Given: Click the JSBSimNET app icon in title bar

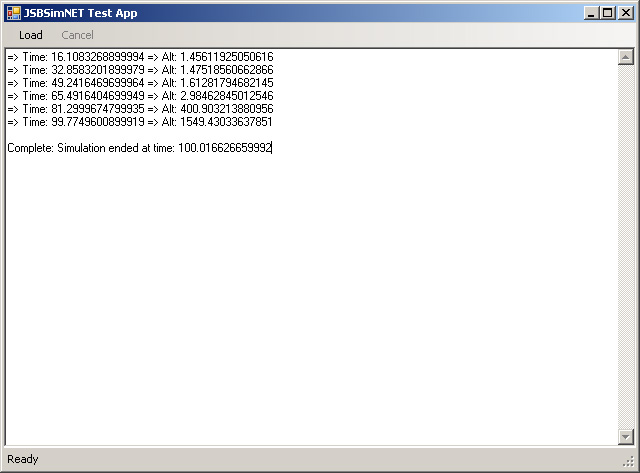Looking at the screenshot, I should click(x=13, y=13).
